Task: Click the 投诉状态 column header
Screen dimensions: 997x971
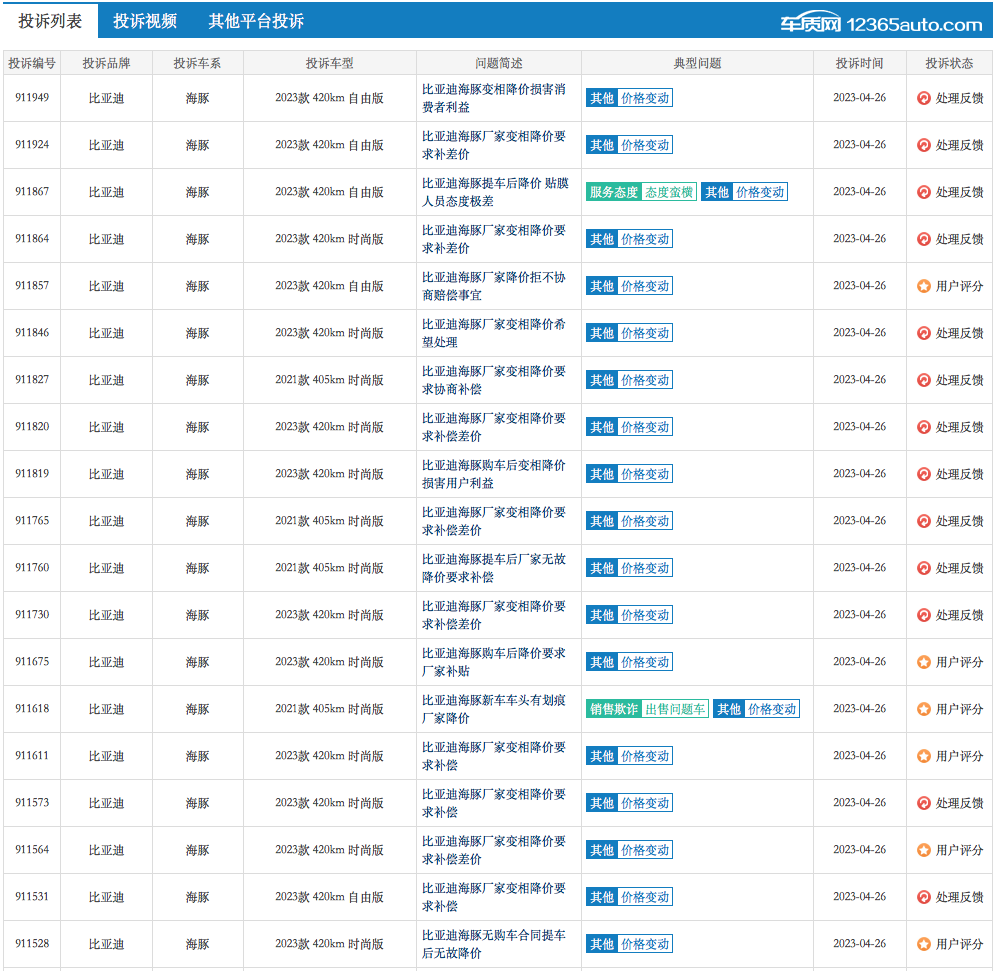Action: (949, 63)
